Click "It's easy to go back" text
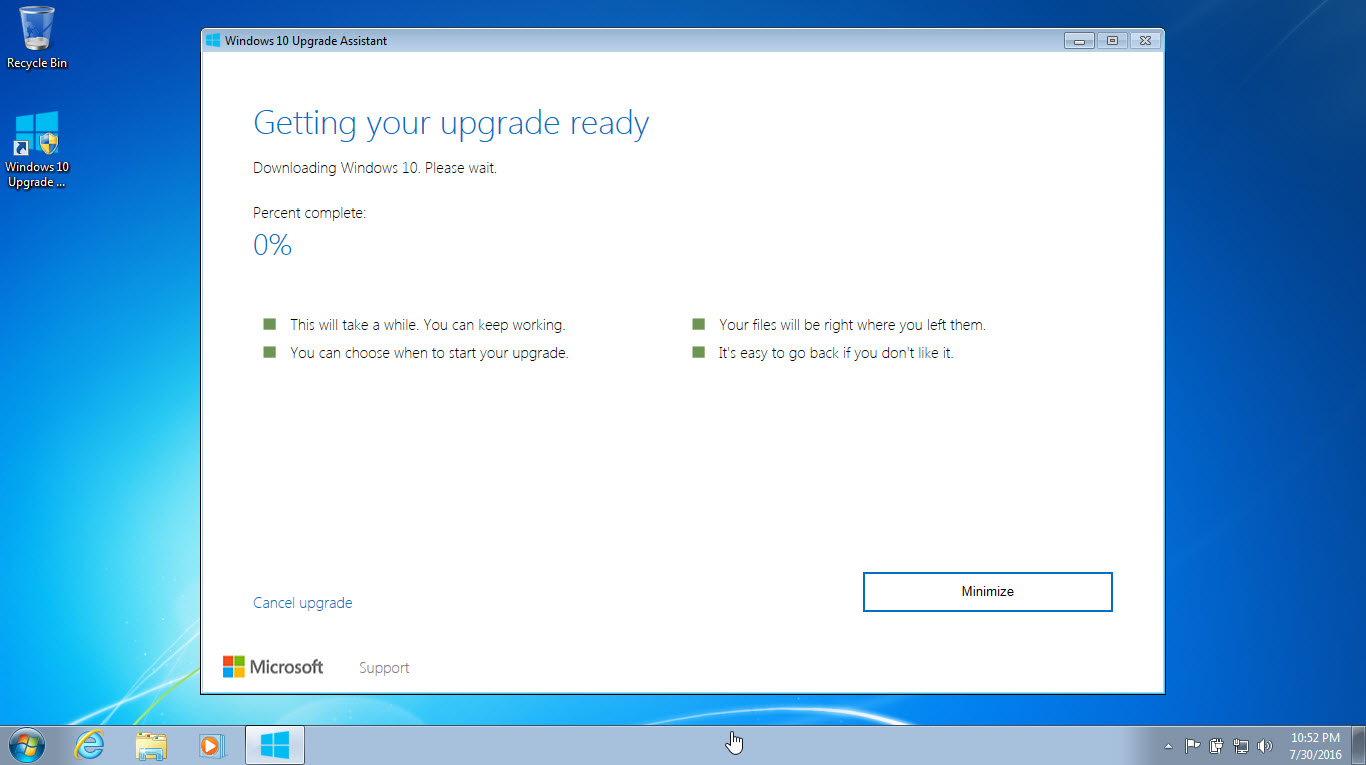The width and height of the screenshot is (1366, 765). [836, 353]
